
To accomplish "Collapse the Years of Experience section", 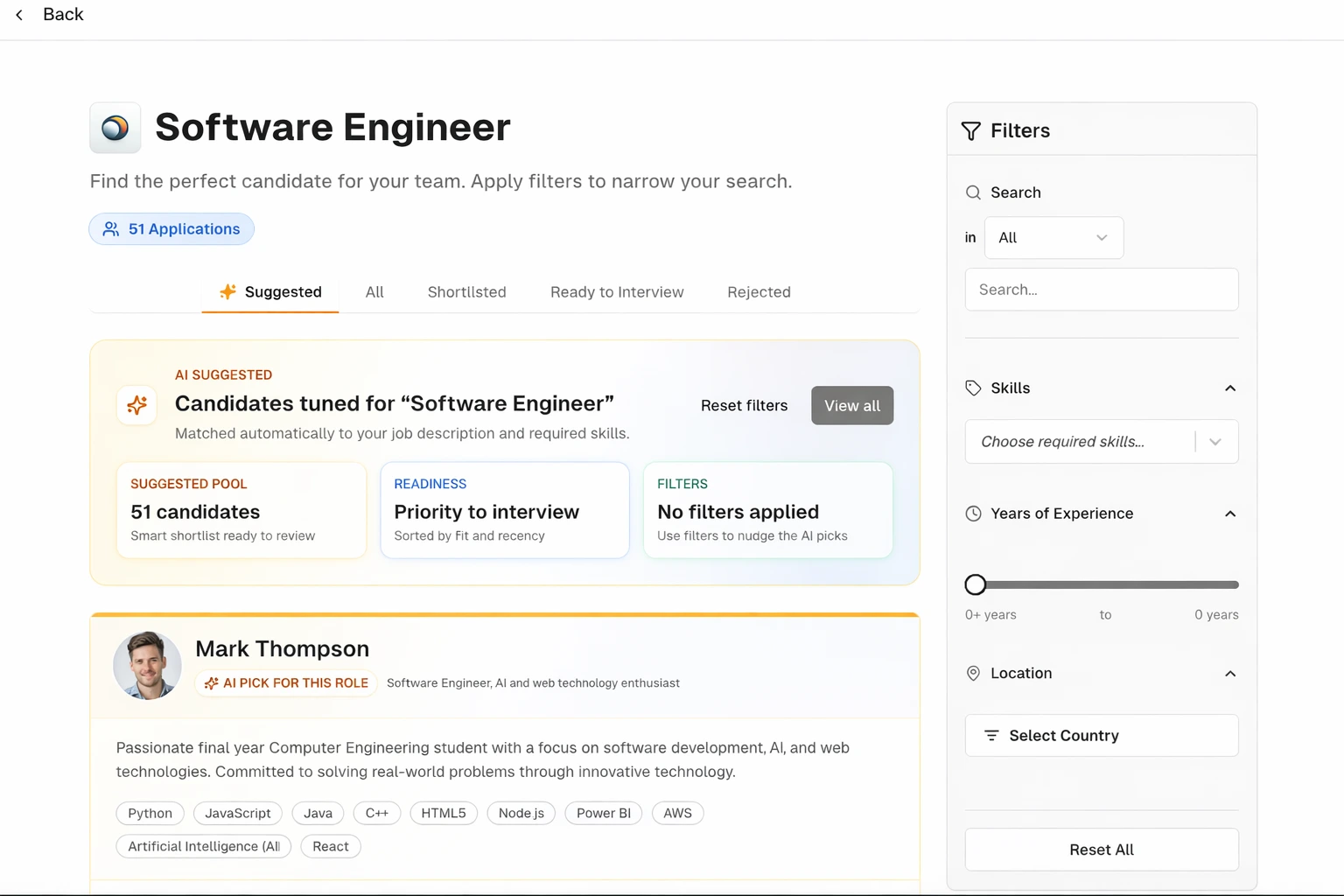I will pyautogui.click(x=1230, y=514).
